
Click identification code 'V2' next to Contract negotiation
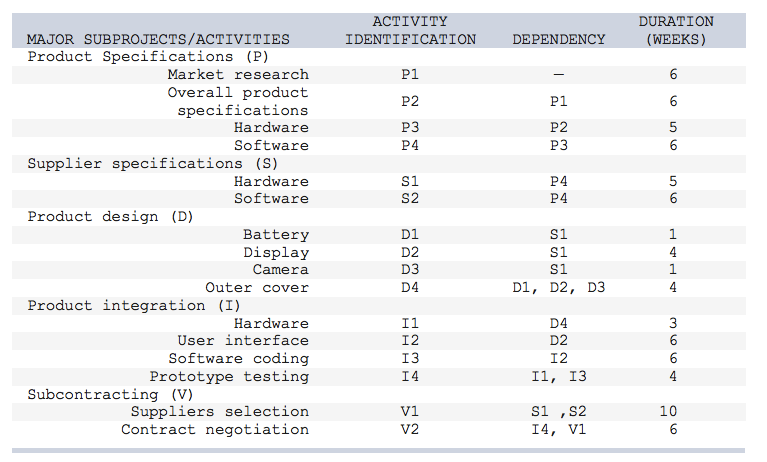410,430
